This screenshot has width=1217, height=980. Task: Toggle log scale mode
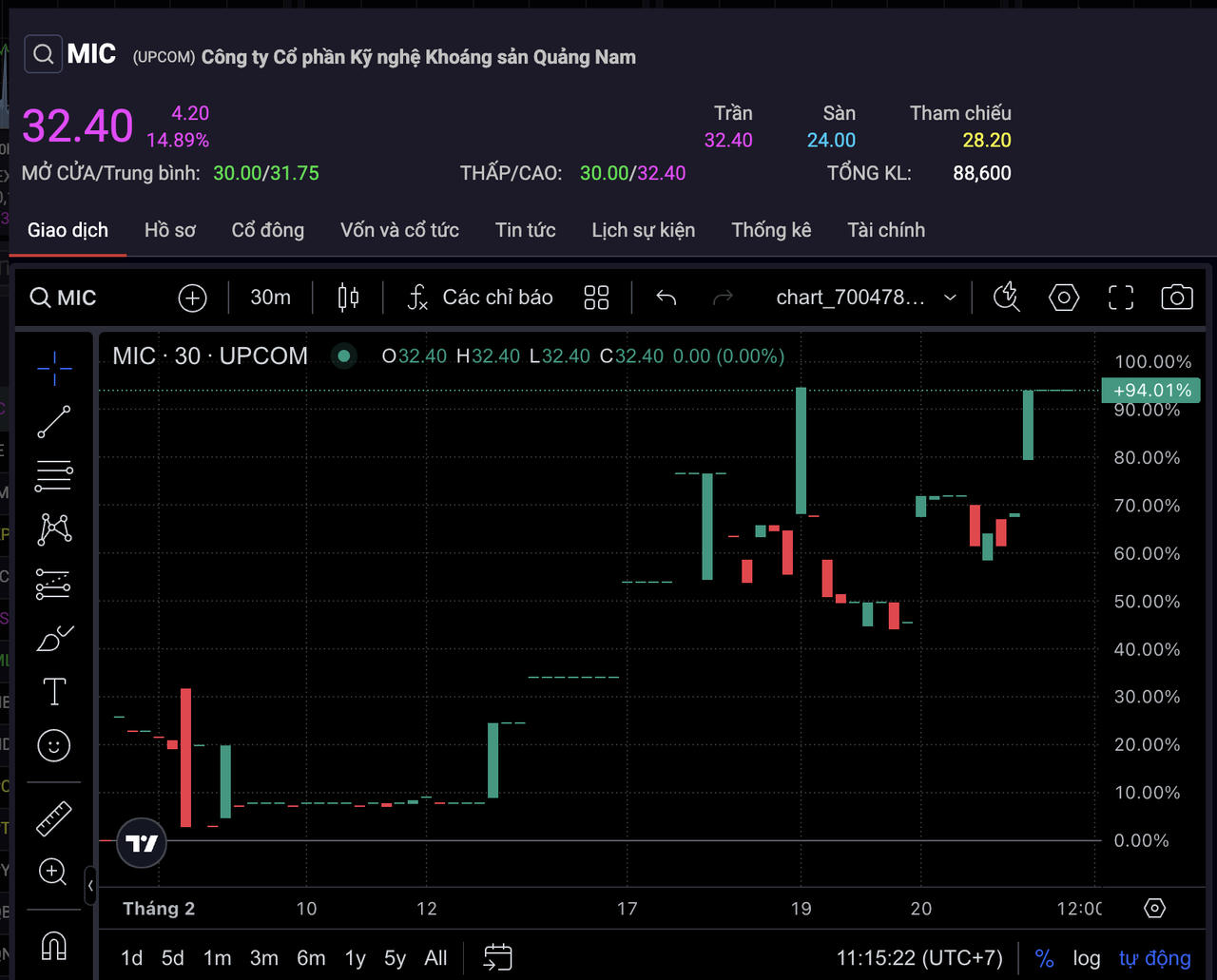click(x=1086, y=958)
